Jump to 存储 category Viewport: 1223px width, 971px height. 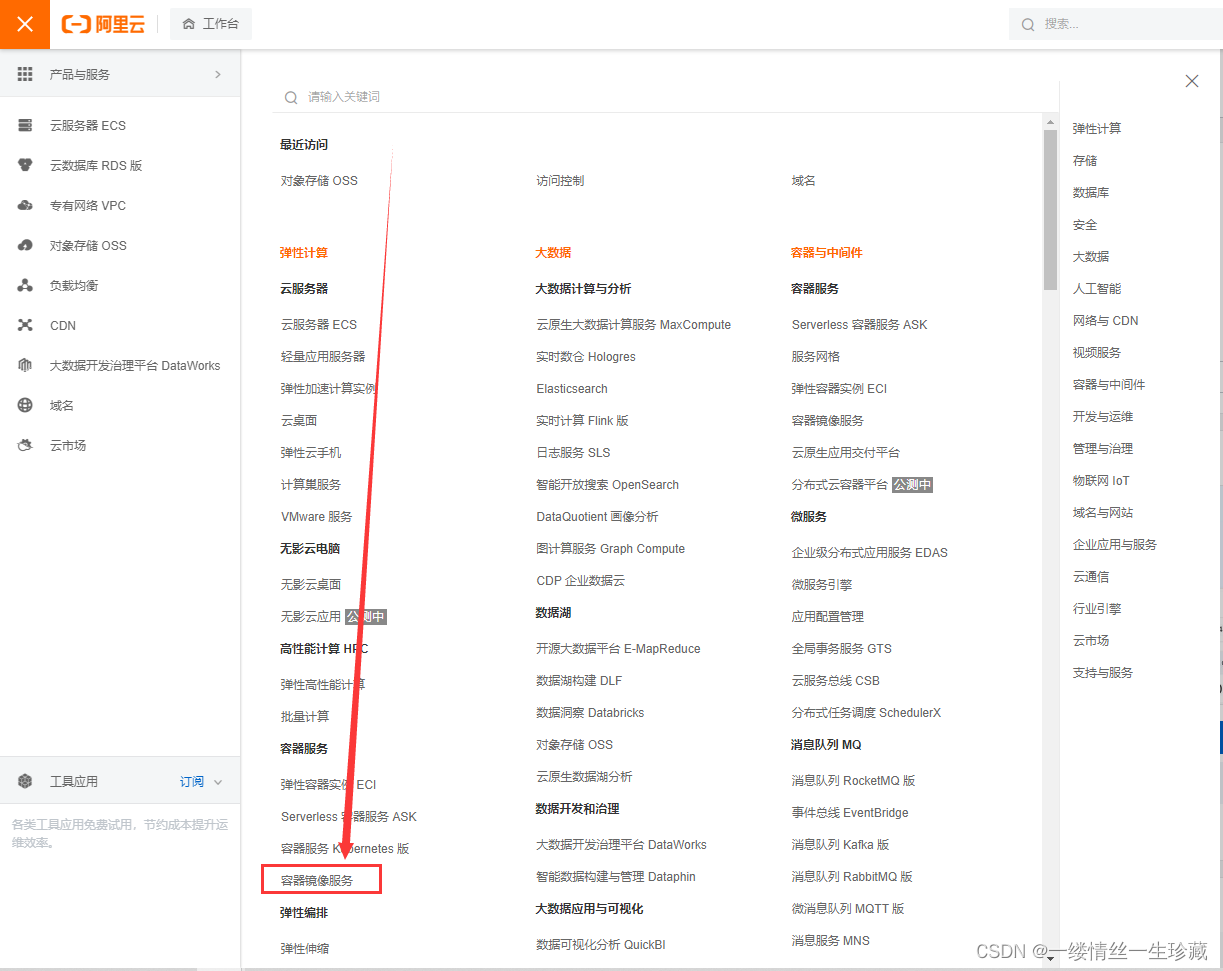pos(1085,160)
